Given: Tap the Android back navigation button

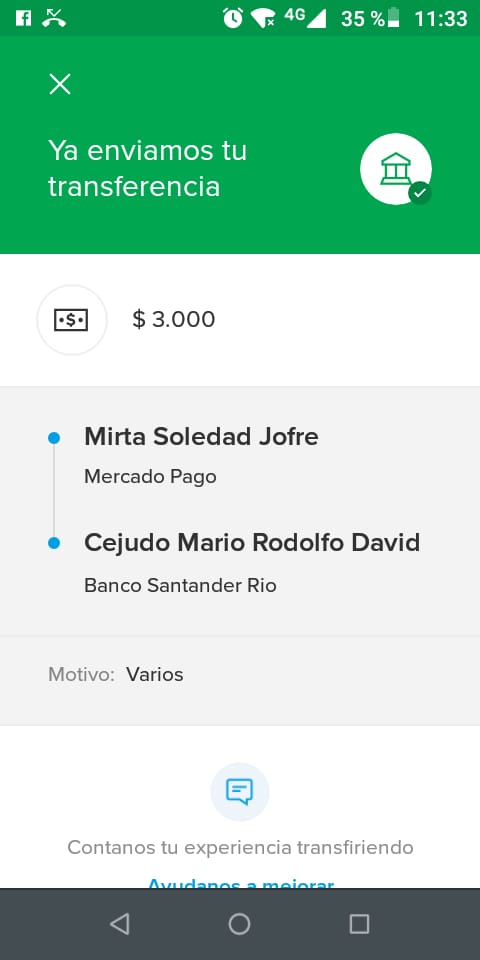Looking at the screenshot, I should (x=119, y=924).
